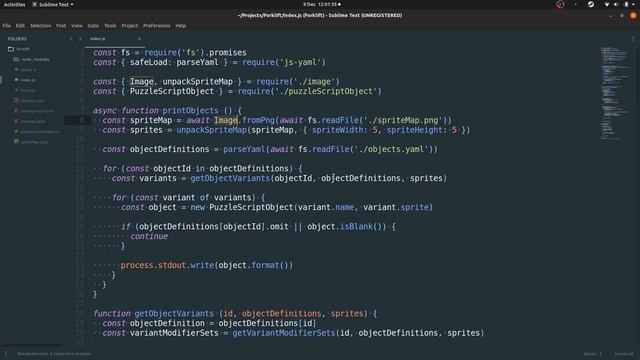Click the Forklift folder icon
The height and width of the screenshot is (360, 640).
(x=11, y=49)
